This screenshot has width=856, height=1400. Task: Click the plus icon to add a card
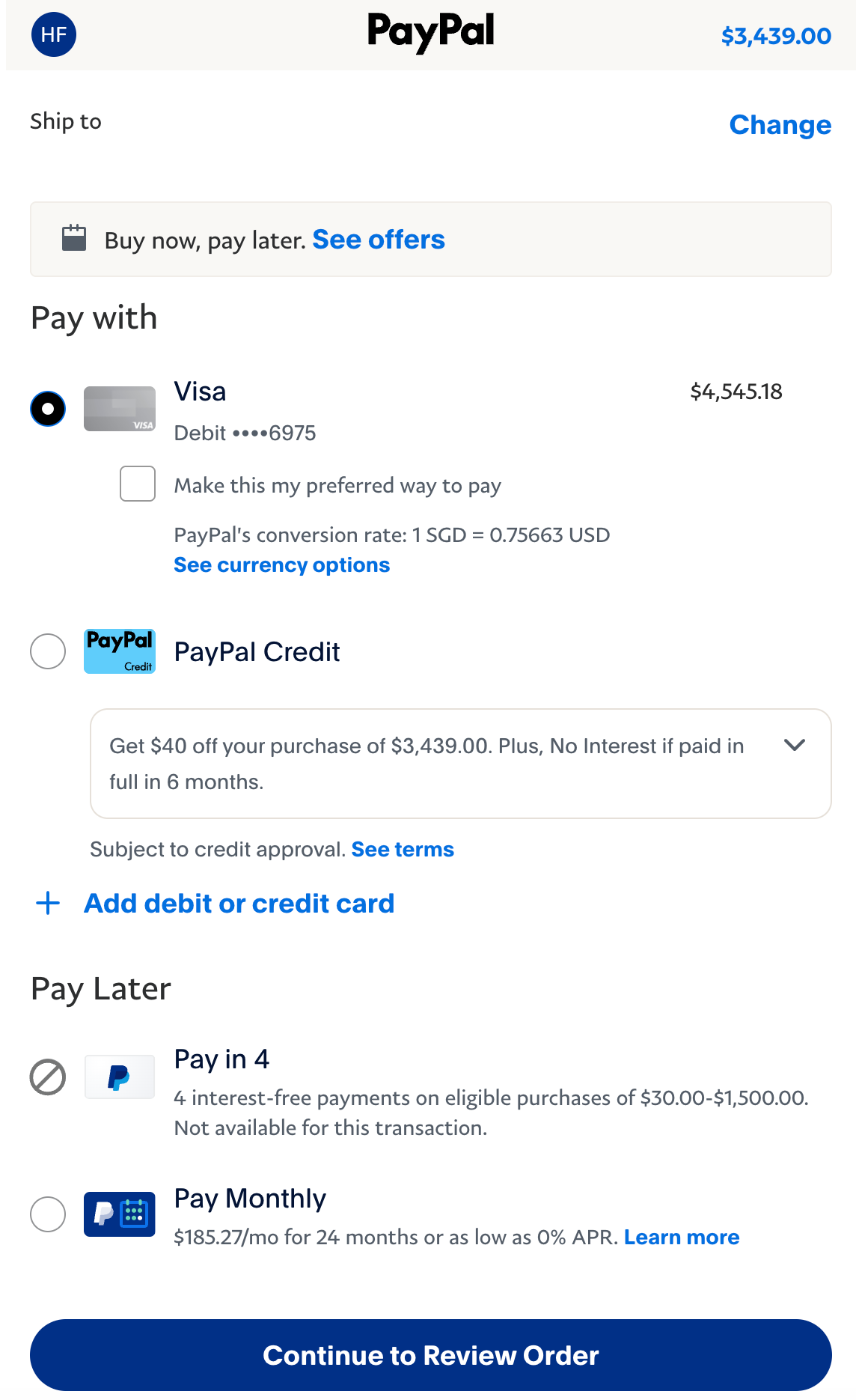pos(48,904)
